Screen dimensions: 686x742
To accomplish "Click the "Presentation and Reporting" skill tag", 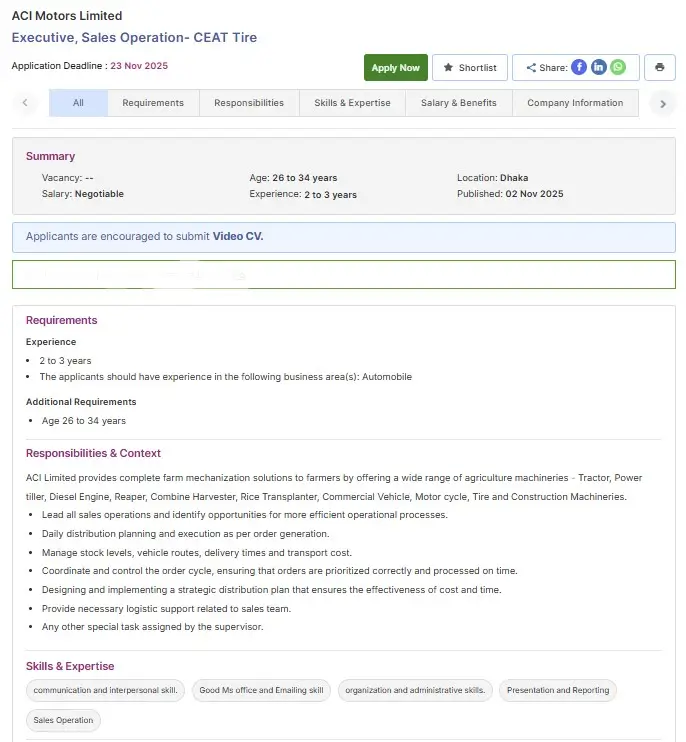I will pos(557,690).
